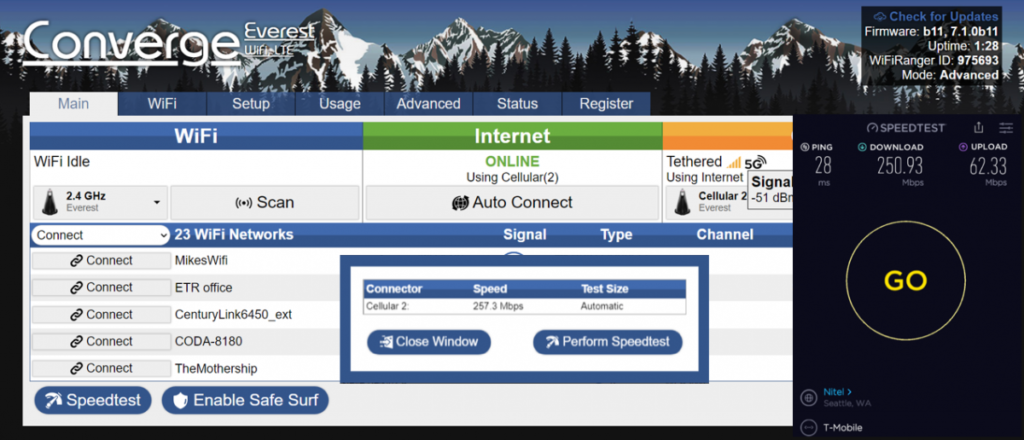Click the Scan WiFi button
Screen dimensions: 1024x440
click(x=264, y=202)
